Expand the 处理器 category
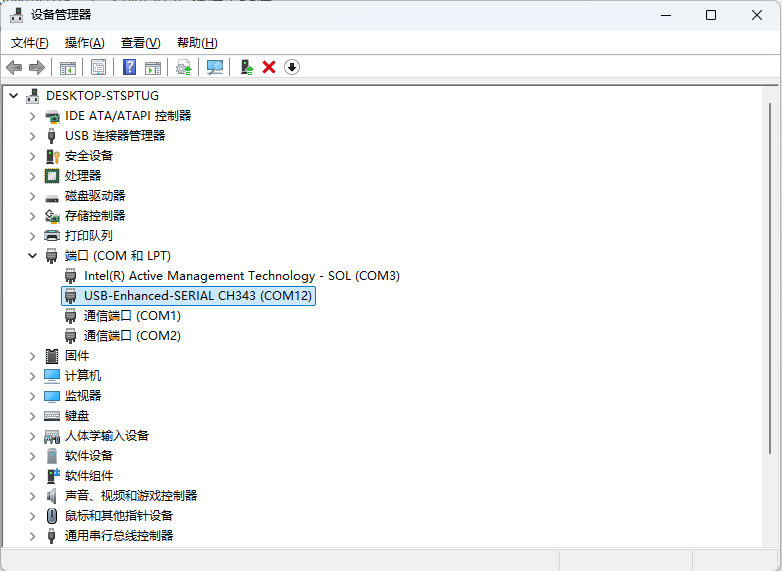The image size is (782, 571). pos(32,176)
